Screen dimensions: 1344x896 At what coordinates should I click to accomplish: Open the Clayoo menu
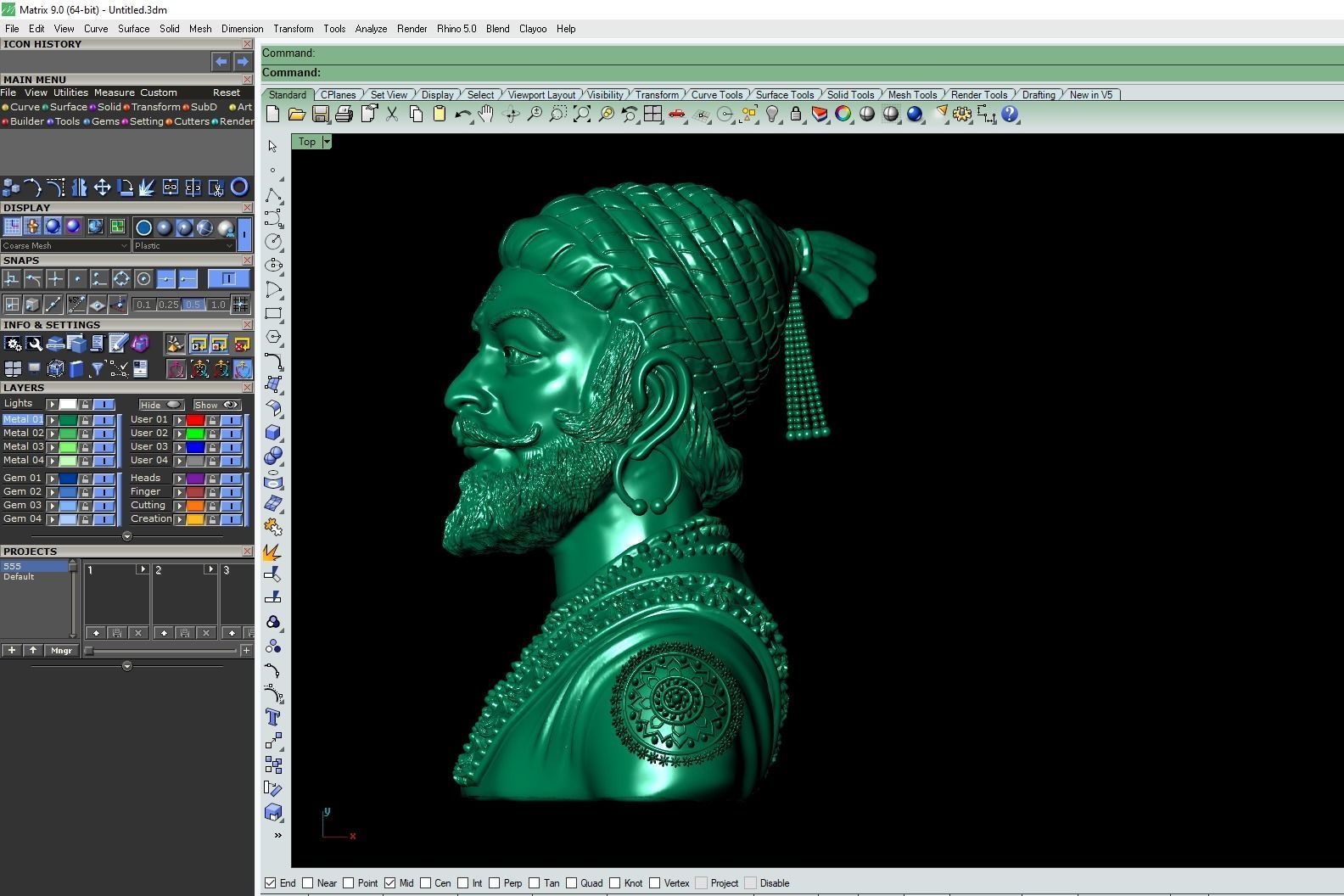point(533,29)
